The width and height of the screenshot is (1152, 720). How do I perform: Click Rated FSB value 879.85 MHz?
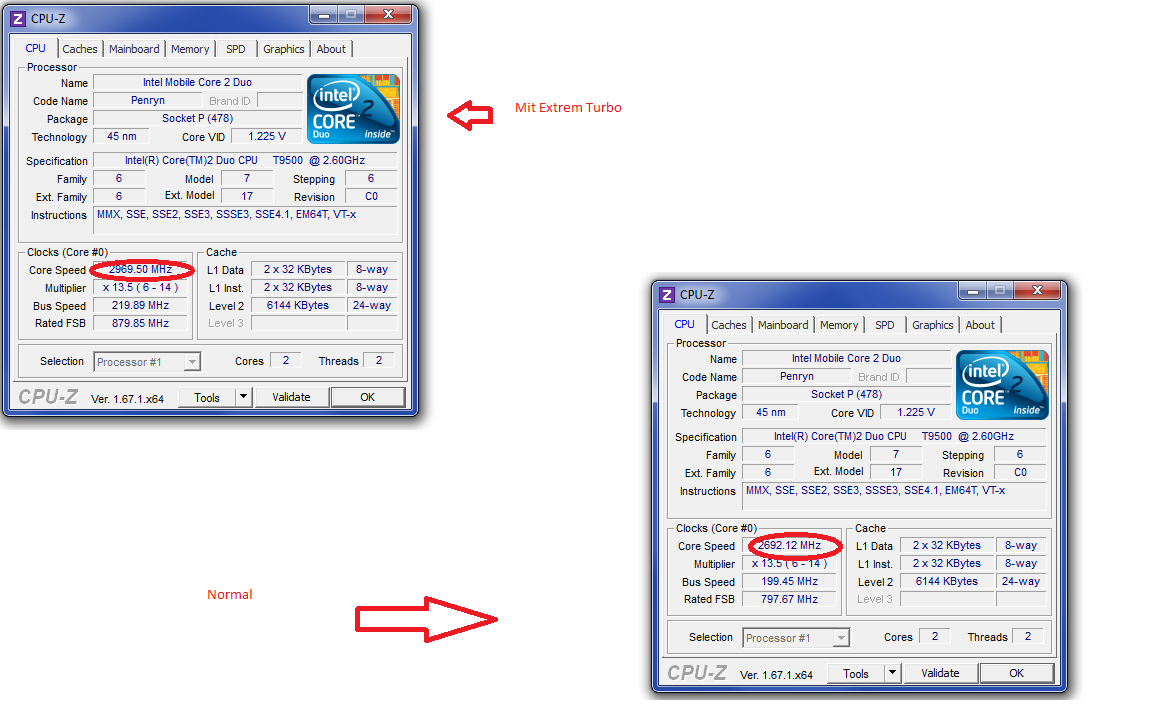pos(140,323)
